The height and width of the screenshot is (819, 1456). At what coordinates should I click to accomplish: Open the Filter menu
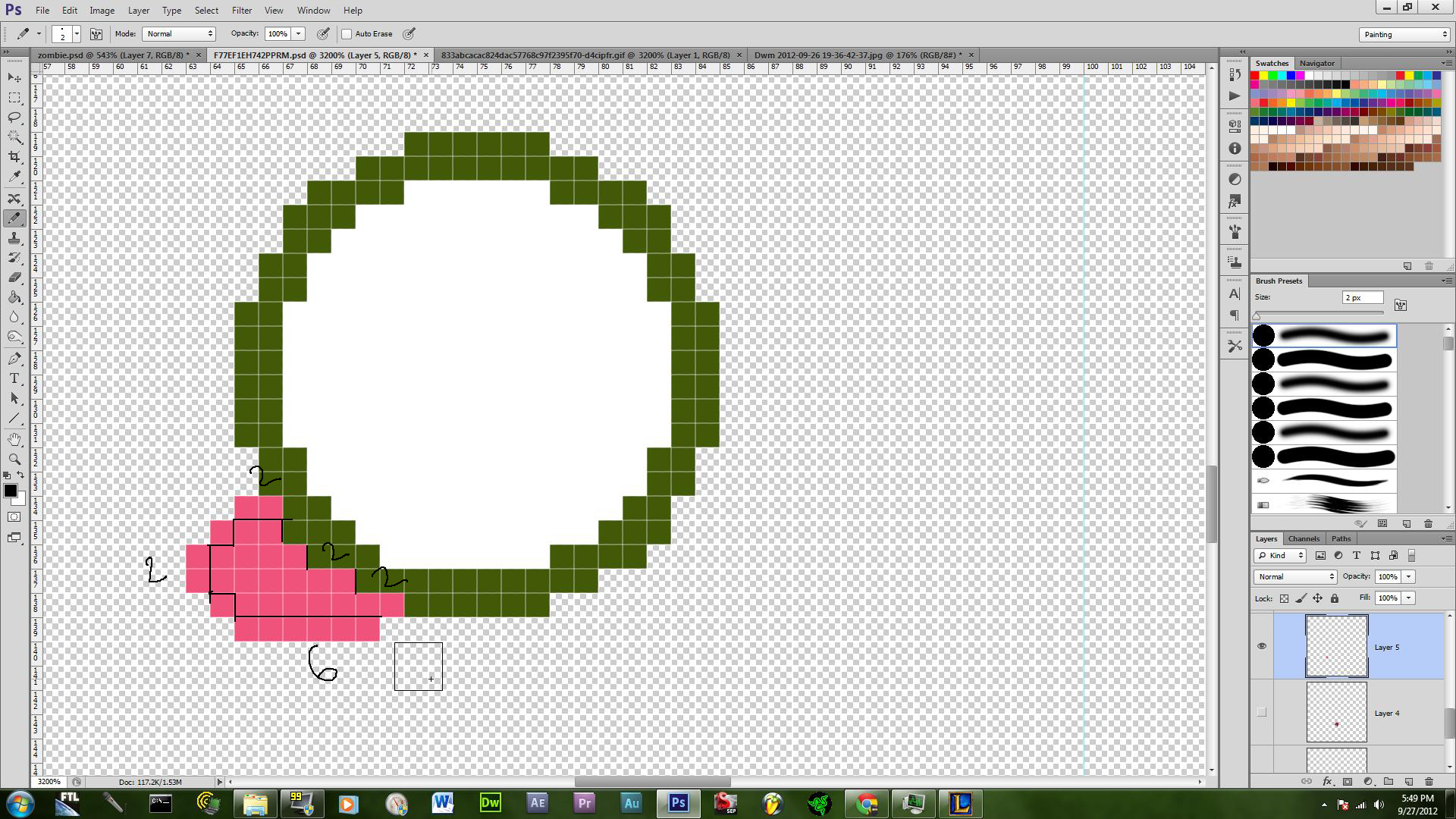242,11
